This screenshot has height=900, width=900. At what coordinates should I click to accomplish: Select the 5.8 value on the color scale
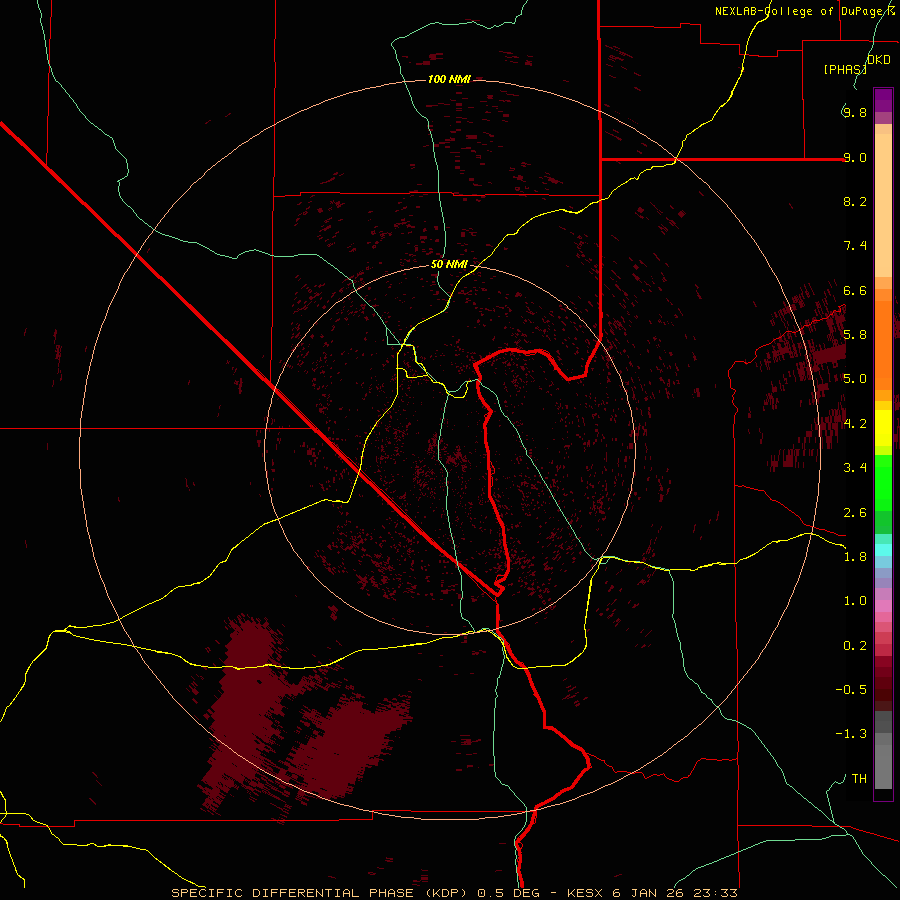(855, 335)
